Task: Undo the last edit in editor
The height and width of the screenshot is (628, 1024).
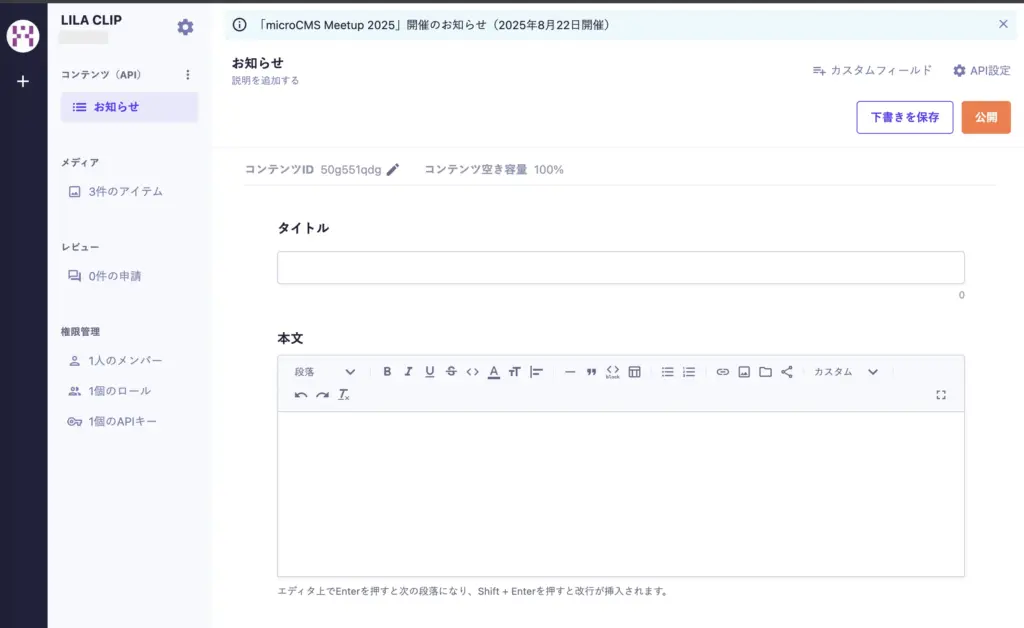Action: 300,395
